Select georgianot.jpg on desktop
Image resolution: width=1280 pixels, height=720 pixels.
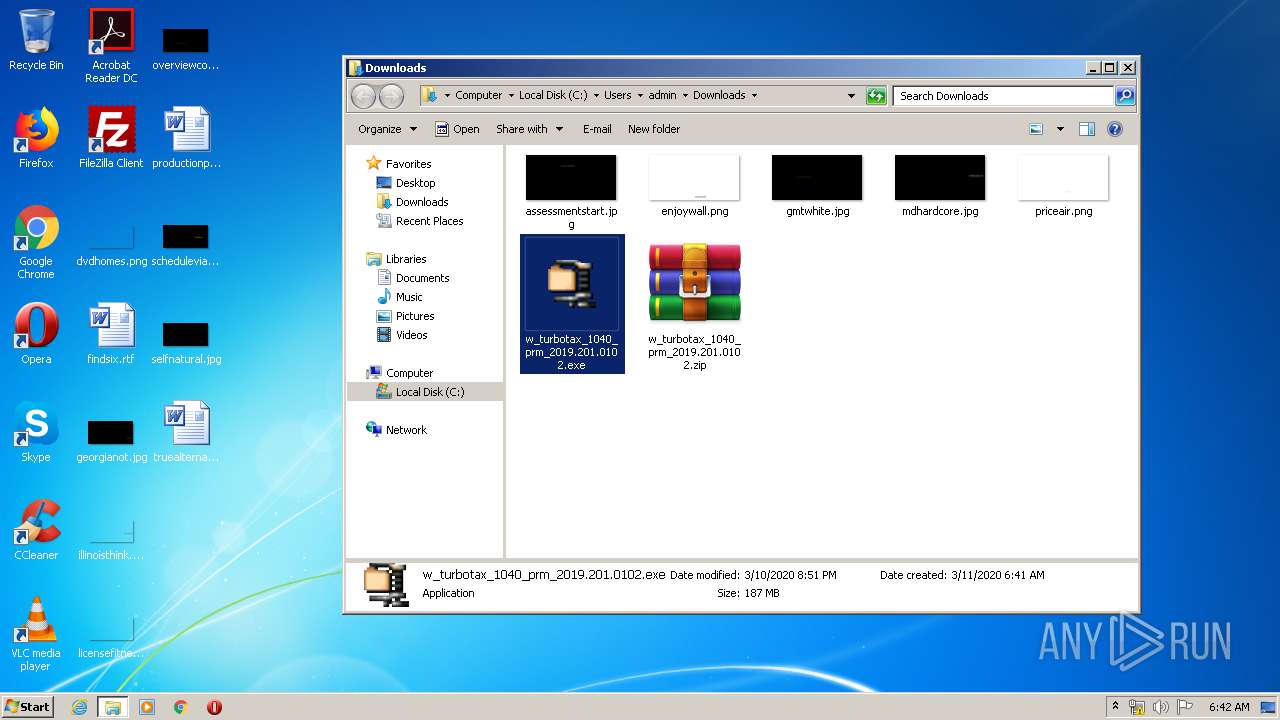point(111,440)
